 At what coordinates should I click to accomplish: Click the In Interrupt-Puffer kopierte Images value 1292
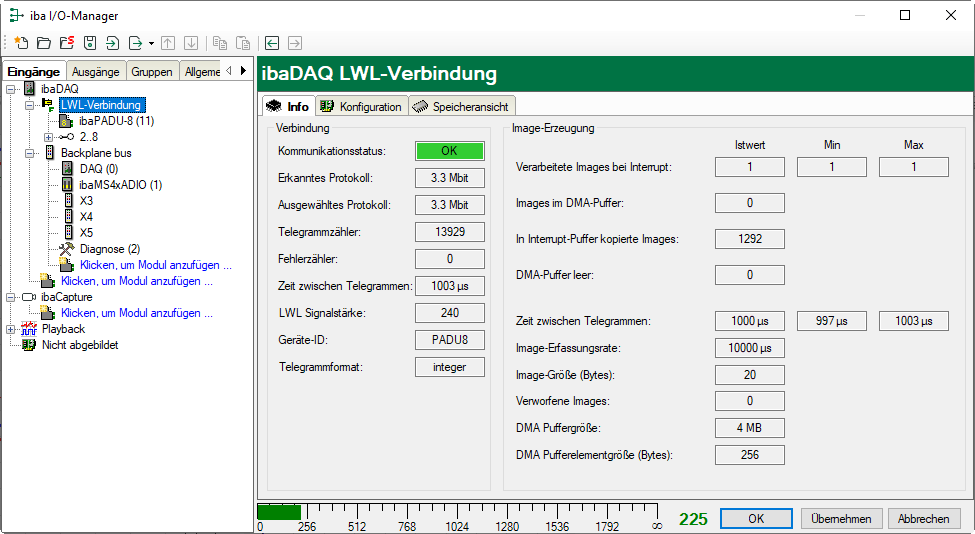pos(750,239)
